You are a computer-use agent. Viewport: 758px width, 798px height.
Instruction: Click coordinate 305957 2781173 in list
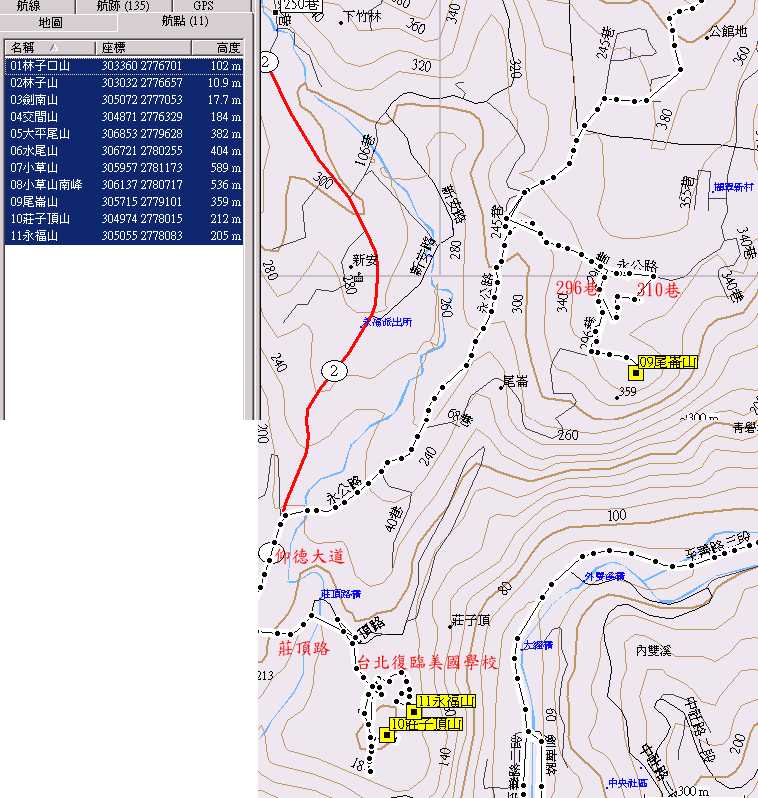pos(142,167)
